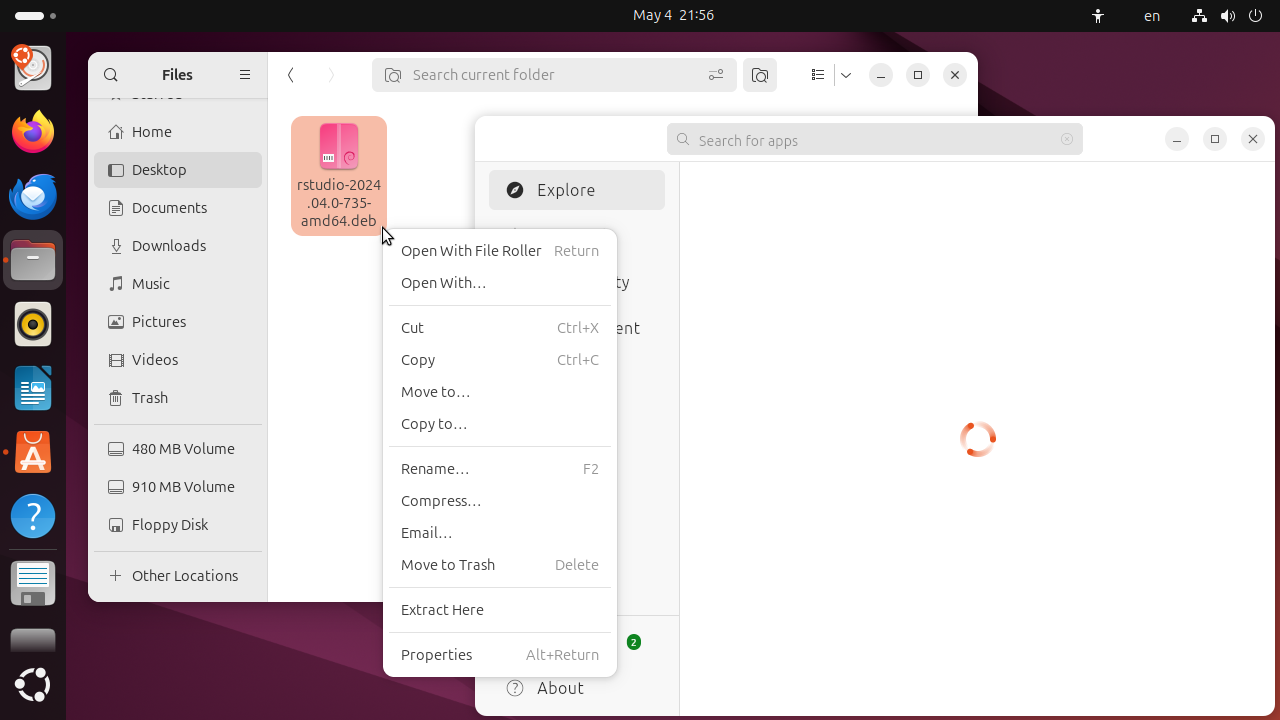Open the en keyboard layout menu
The width and height of the screenshot is (1280, 720).
click(x=1152, y=16)
